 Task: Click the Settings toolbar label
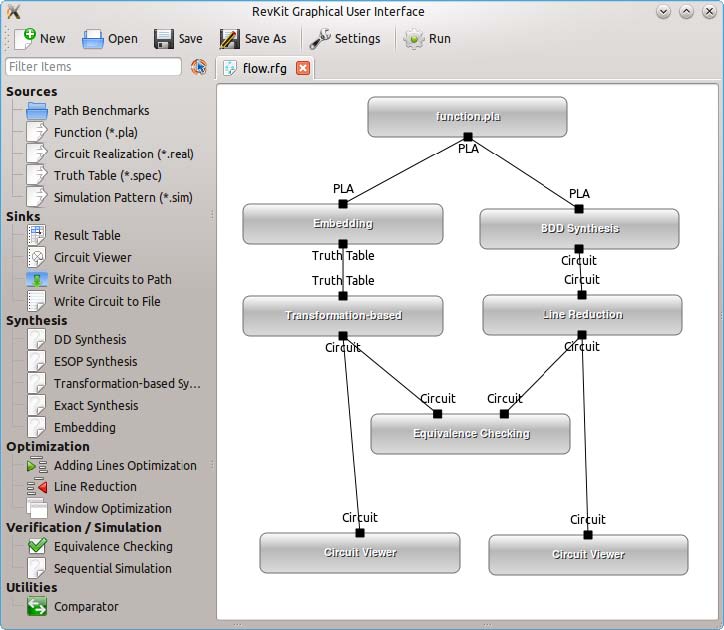[x=357, y=39]
